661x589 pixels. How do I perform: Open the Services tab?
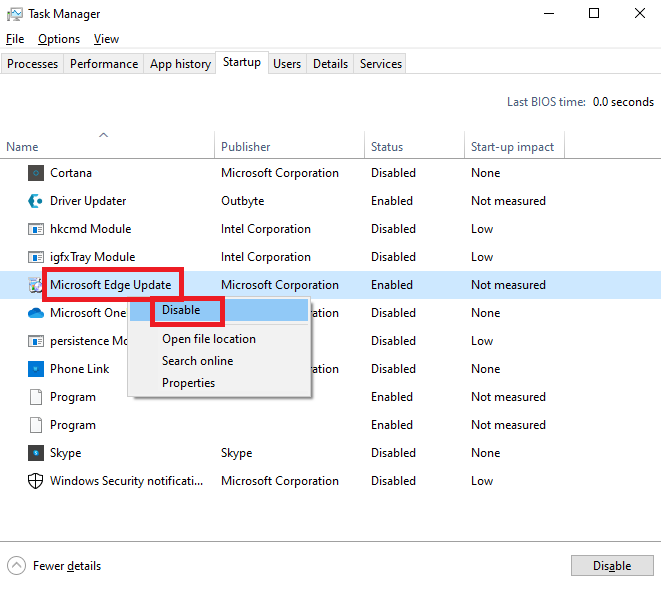tap(380, 64)
